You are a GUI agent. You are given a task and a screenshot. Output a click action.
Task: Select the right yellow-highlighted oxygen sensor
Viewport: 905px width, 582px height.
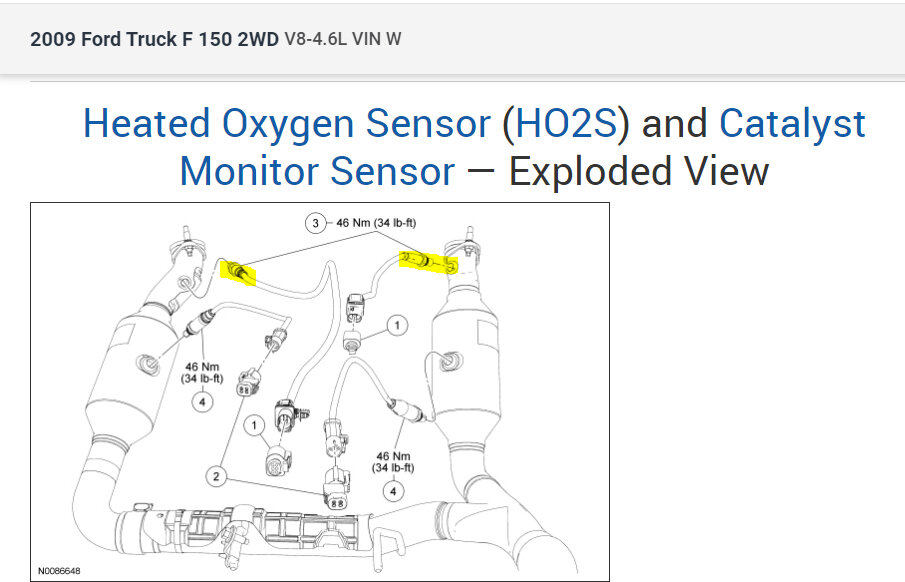point(429,262)
